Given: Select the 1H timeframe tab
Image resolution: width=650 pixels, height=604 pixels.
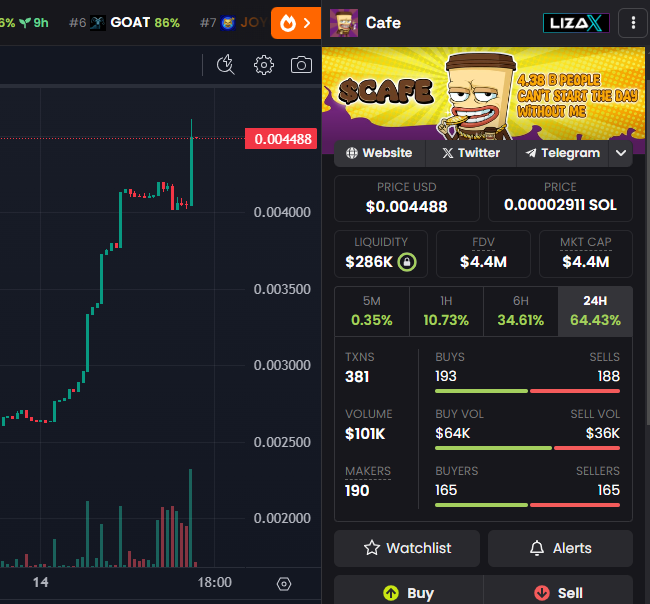Looking at the screenshot, I should point(446,311).
